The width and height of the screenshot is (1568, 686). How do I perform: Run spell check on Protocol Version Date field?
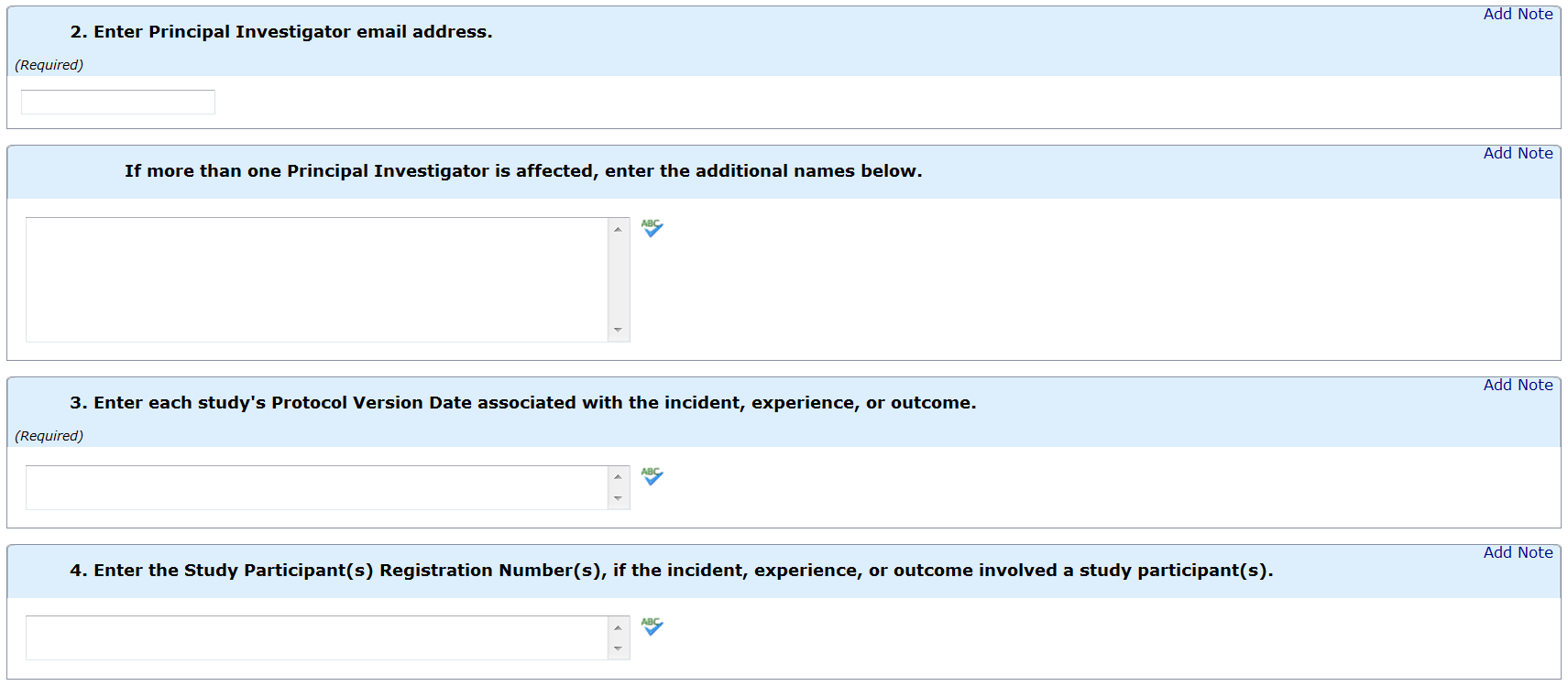pos(652,476)
